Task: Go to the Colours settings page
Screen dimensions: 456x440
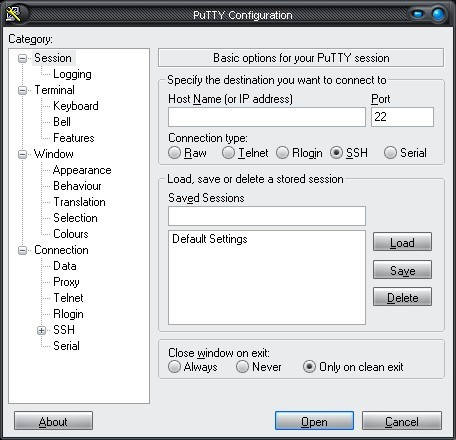Action: click(x=71, y=234)
